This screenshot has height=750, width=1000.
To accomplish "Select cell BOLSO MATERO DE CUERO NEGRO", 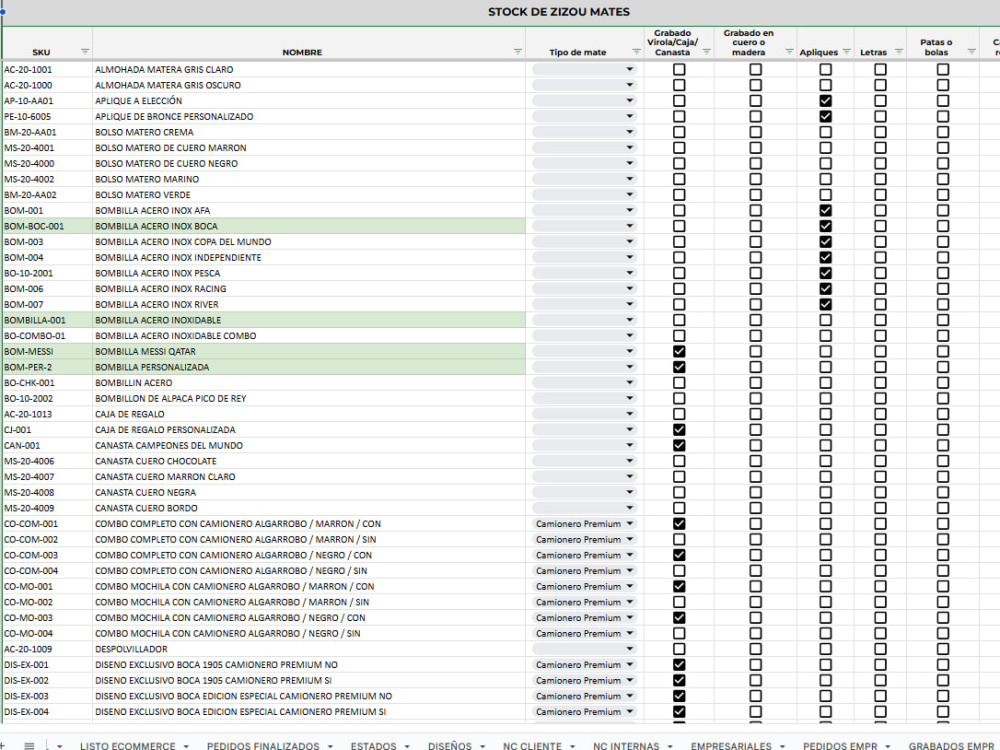I will [309, 163].
